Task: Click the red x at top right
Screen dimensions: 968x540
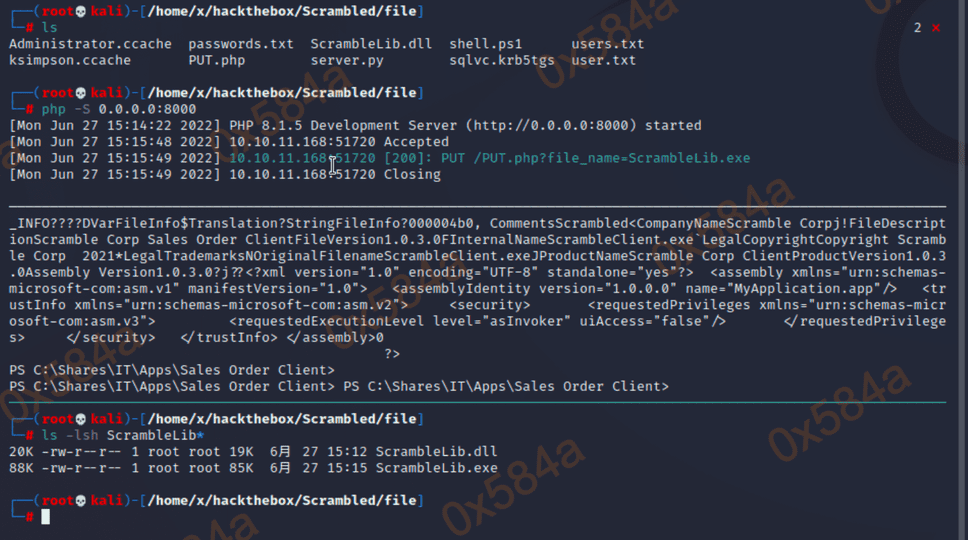Action: coord(936,28)
